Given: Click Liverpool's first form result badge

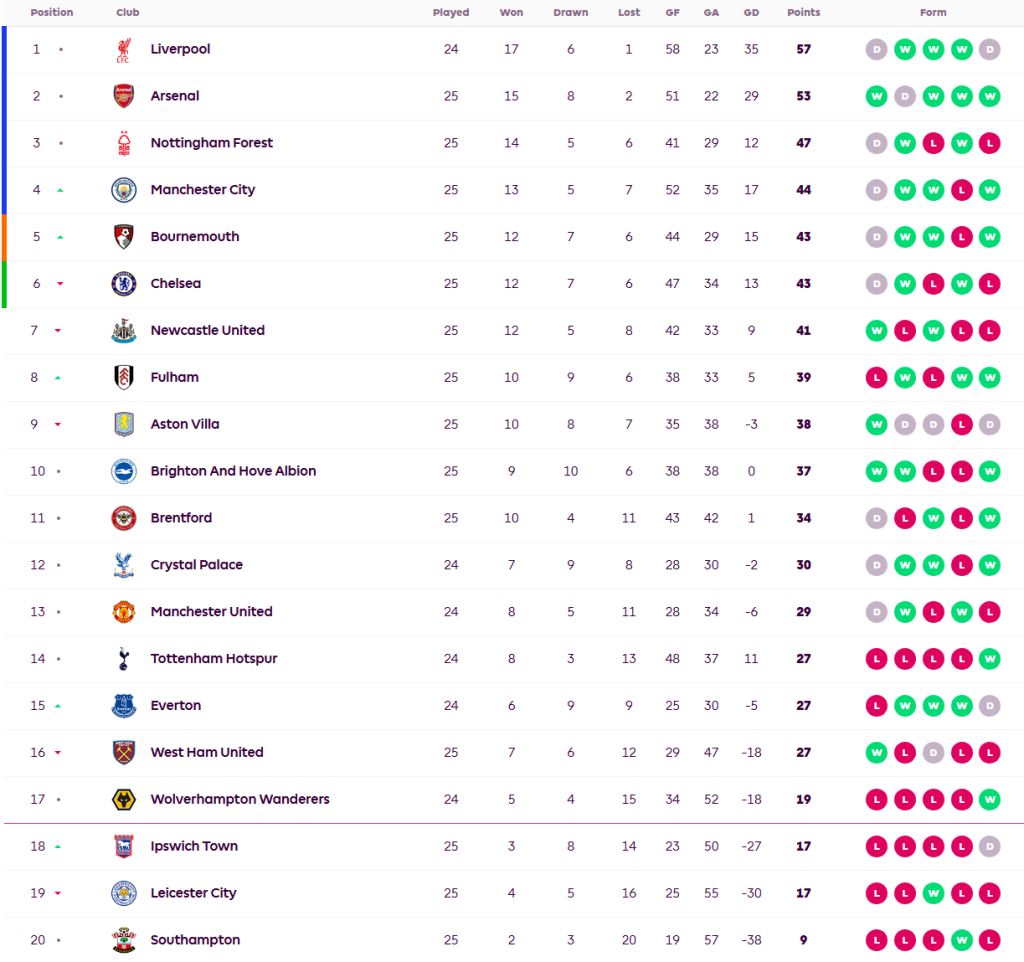Looking at the screenshot, I should click(x=877, y=50).
